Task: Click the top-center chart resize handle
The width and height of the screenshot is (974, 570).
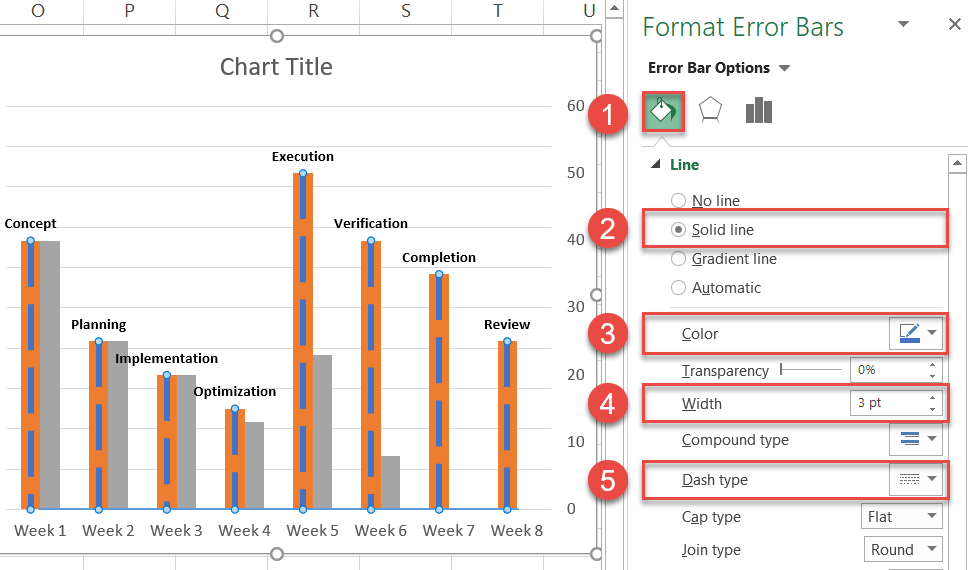Action: click(277, 36)
